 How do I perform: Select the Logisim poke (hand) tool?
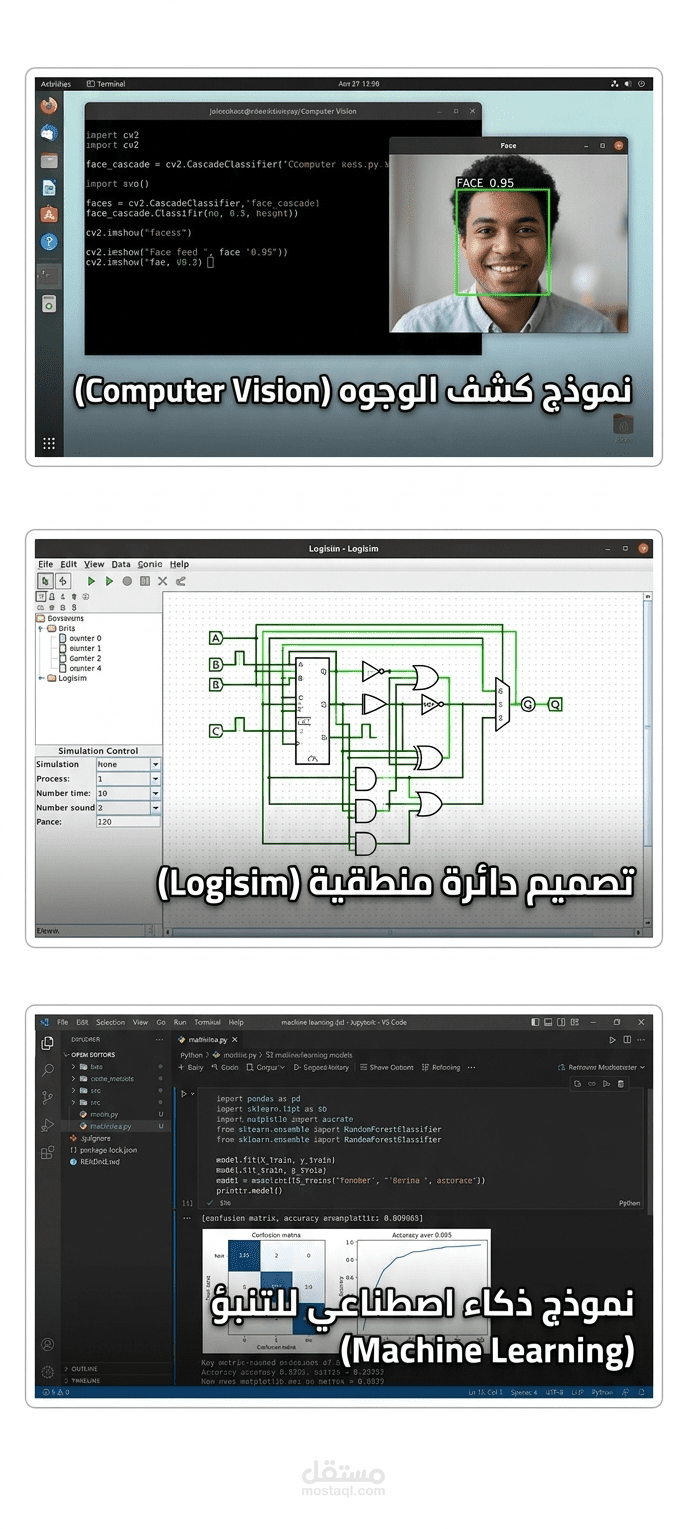point(46,580)
